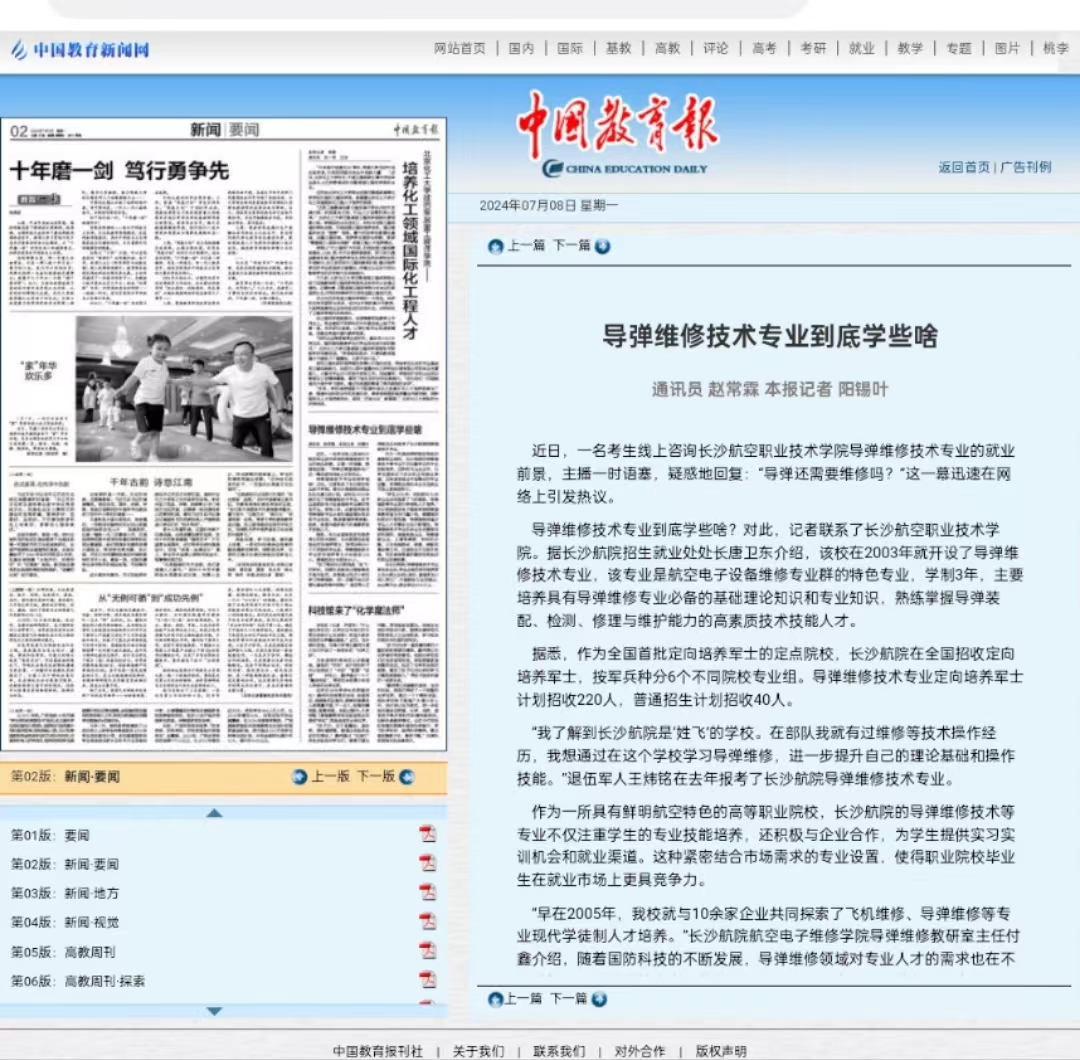Open 第04版：新闻·视觉
Screen dimensions: 1080x1060
click(x=65, y=922)
